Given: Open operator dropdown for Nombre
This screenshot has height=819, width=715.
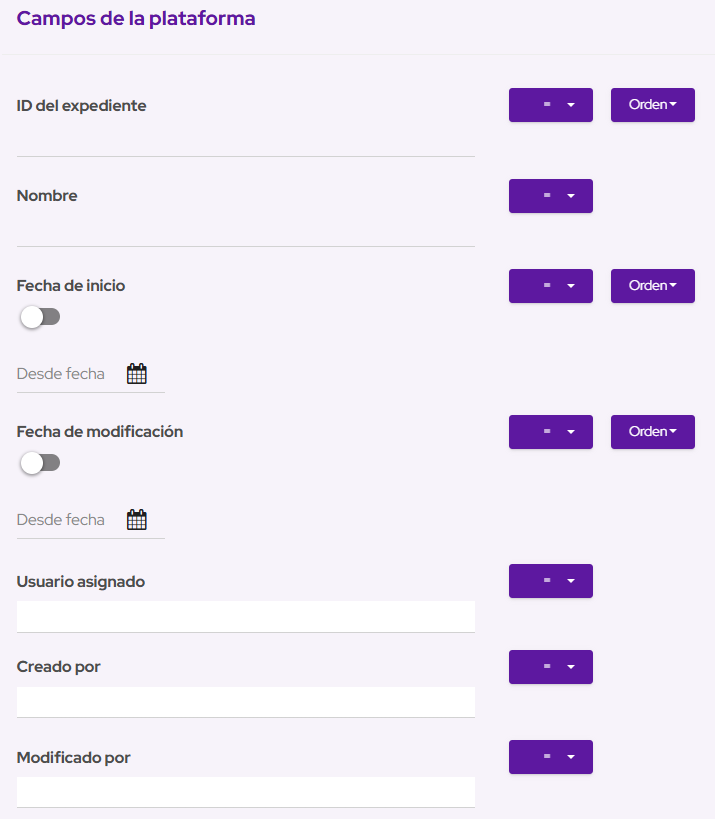Looking at the screenshot, I should click(551, 196).
